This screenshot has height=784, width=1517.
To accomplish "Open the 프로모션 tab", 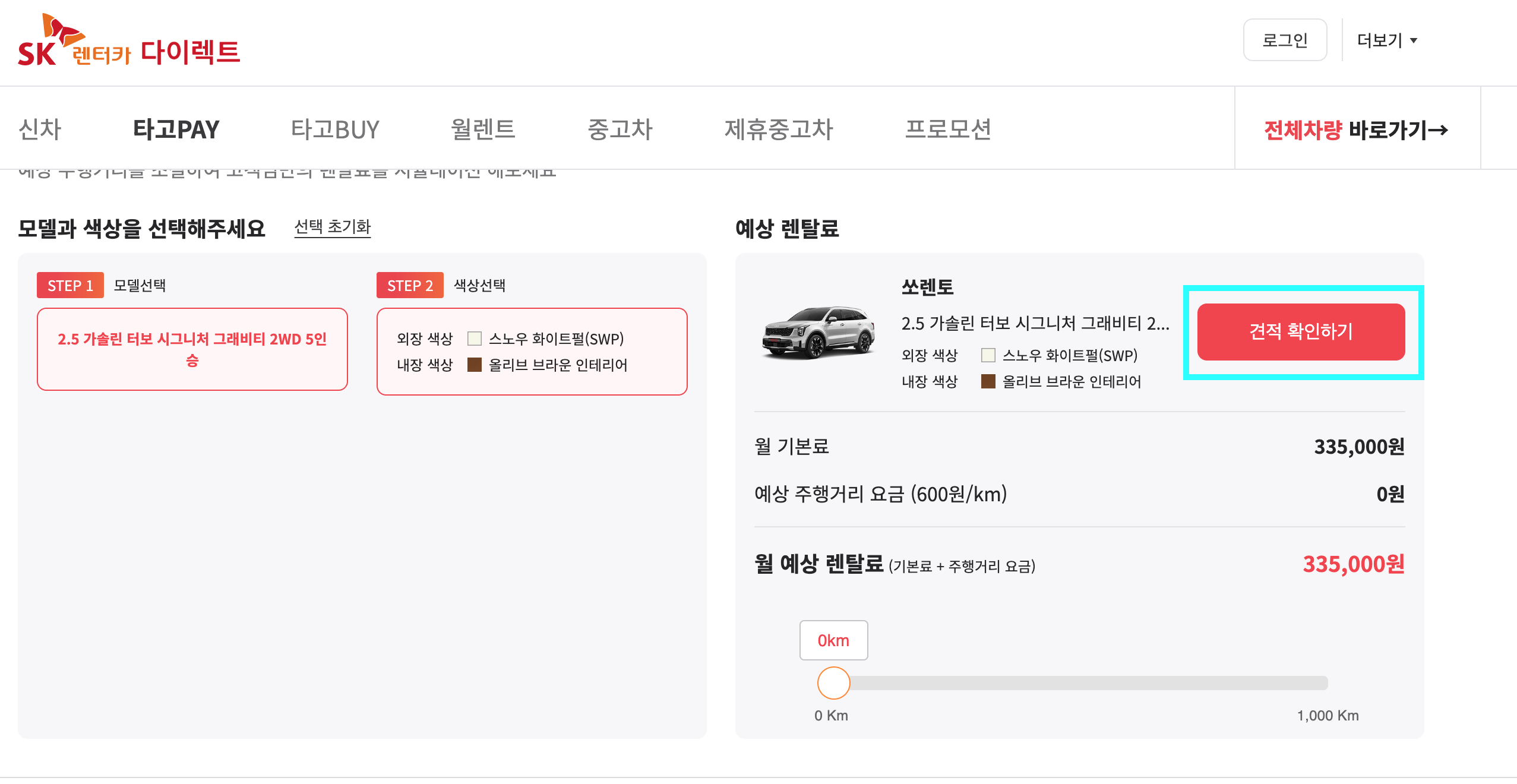I will pos(947,129).
